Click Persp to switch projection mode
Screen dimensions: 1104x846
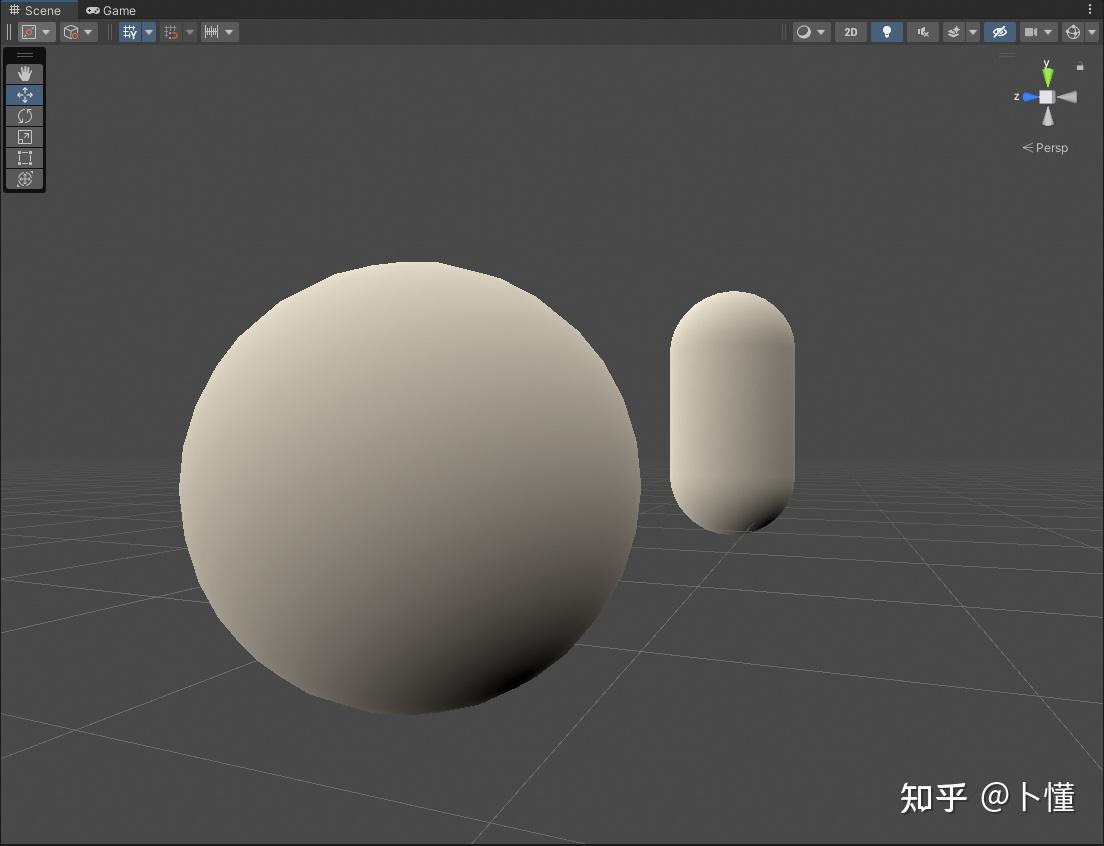coord(1050,147)
